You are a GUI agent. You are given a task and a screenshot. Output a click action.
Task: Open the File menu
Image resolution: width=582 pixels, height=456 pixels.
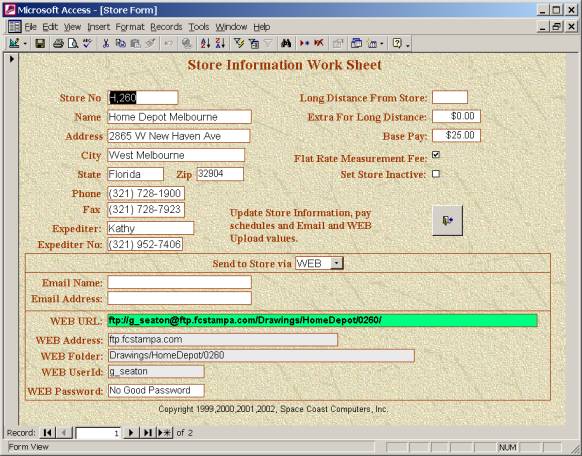coord(30,27)
